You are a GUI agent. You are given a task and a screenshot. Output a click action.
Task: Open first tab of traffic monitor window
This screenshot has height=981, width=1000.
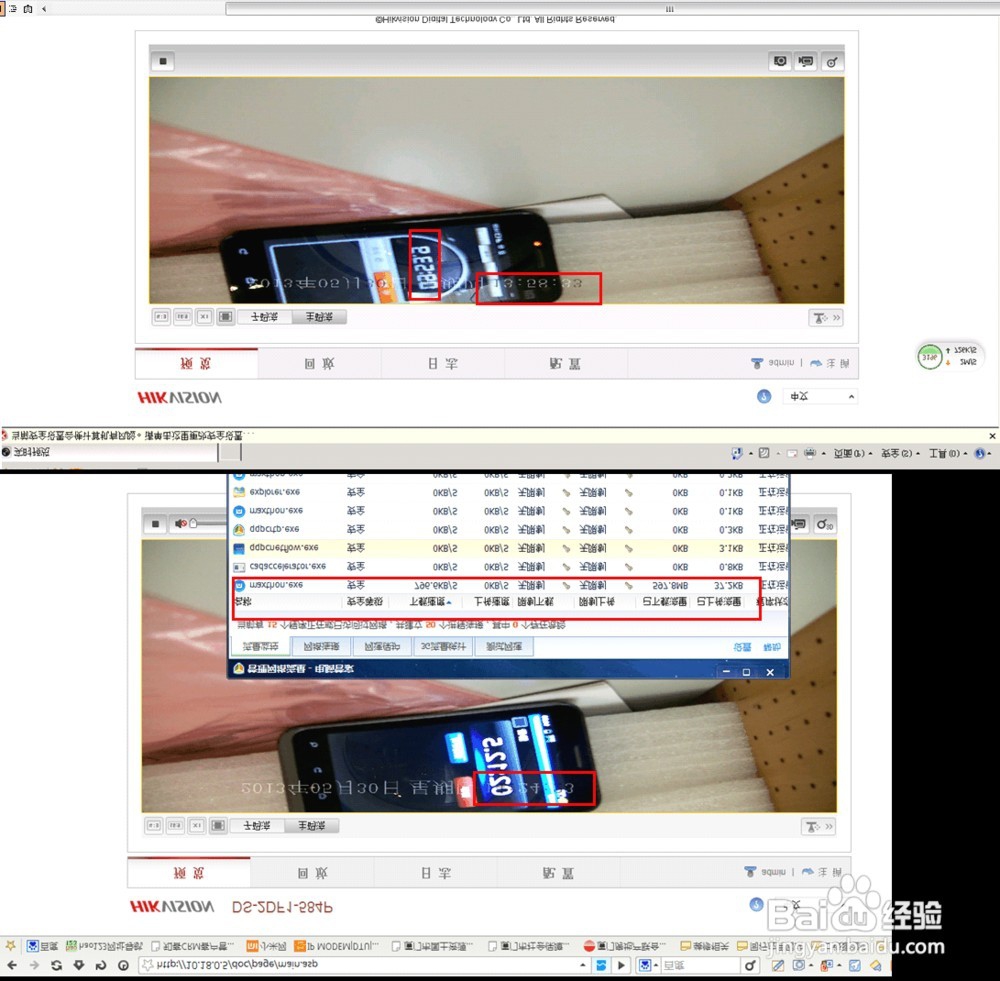click(x=260, y=646)
